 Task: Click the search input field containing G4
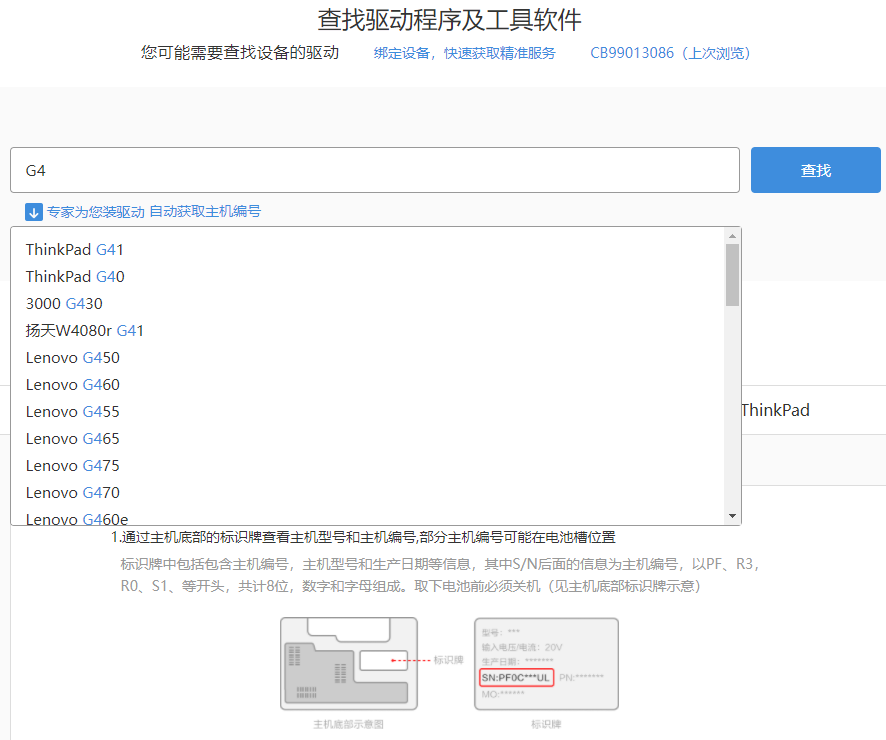click(375, 170)
